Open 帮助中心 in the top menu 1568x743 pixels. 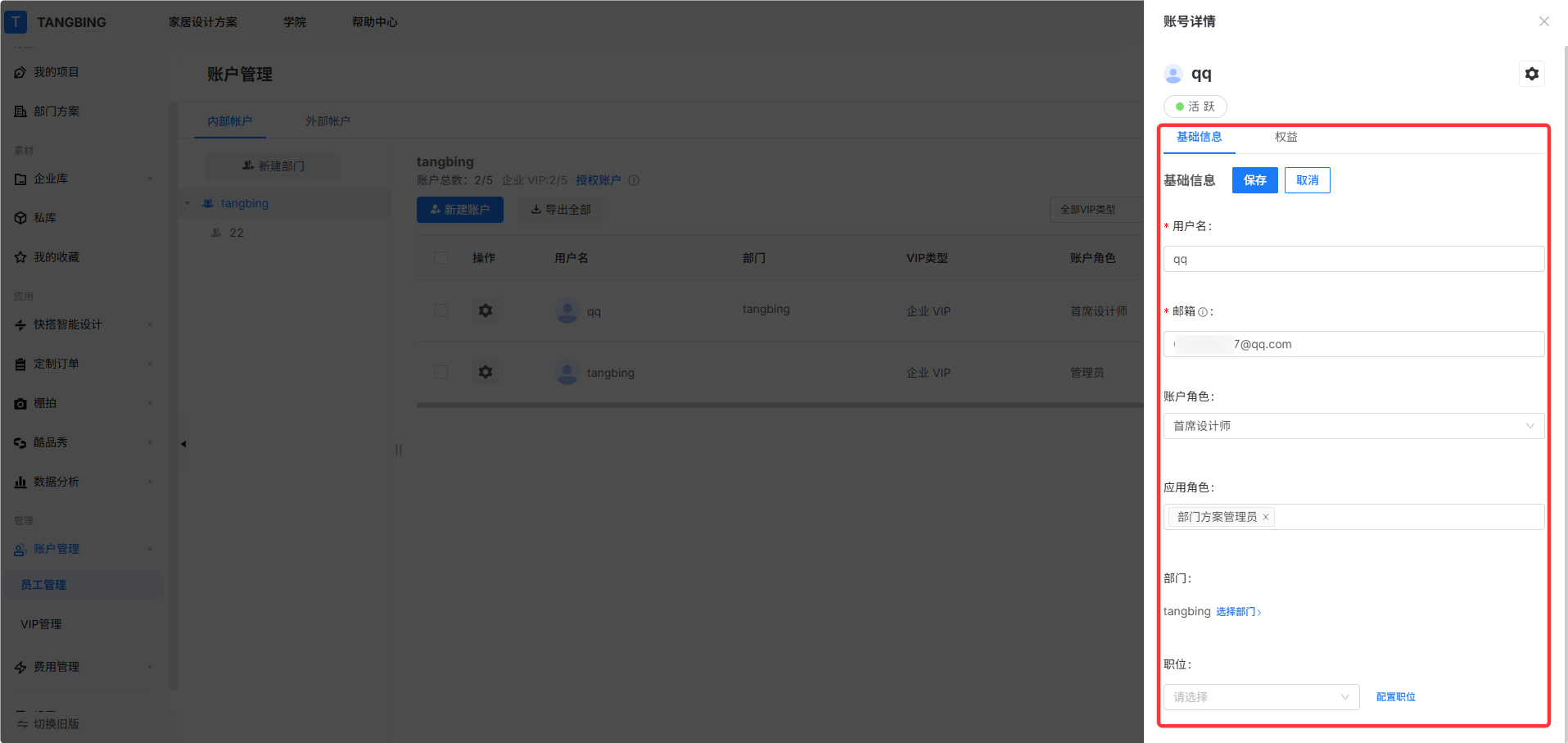point(374,22)
